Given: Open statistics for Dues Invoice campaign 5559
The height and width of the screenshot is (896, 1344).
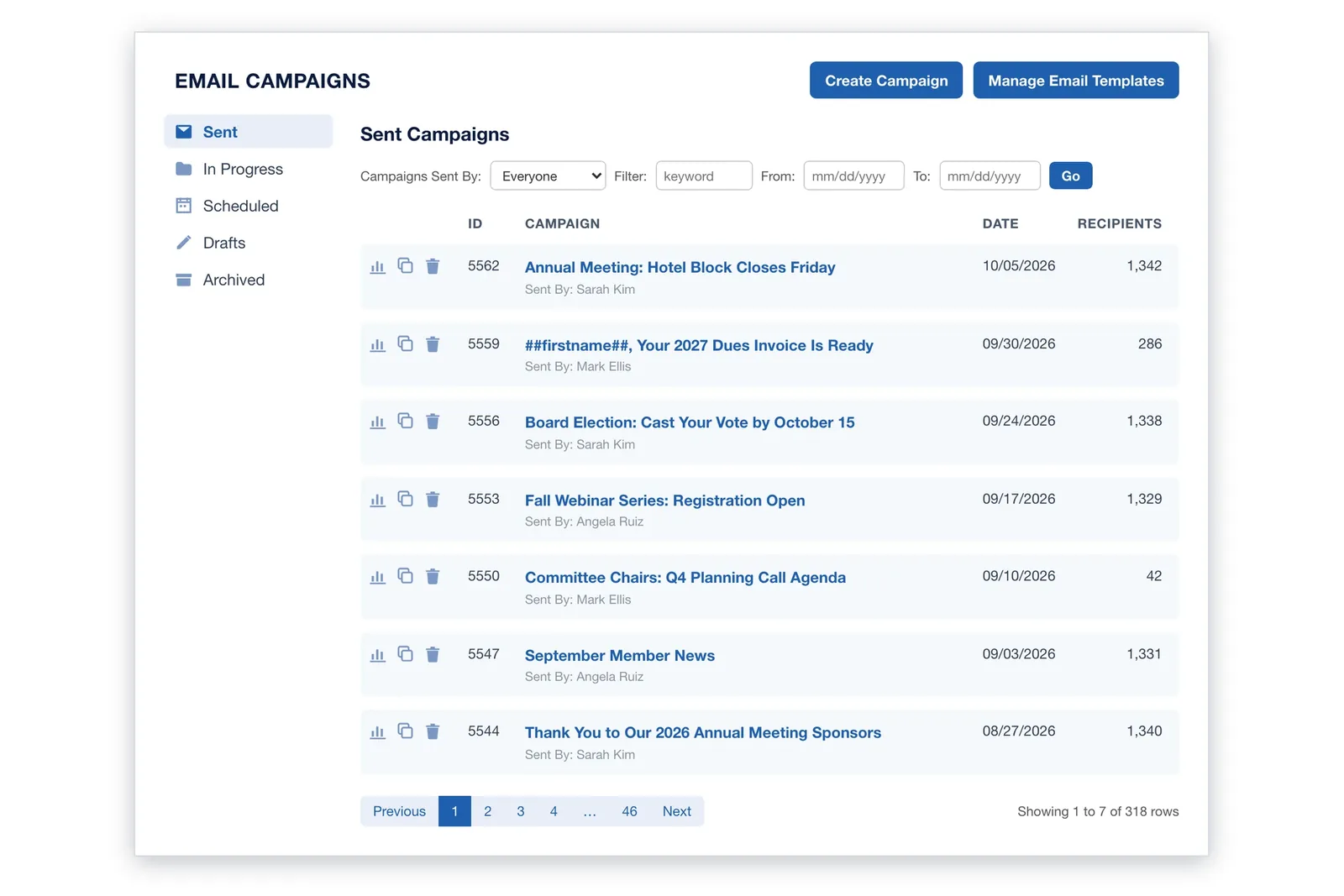Looking at the screenshot, I should 377,345.
